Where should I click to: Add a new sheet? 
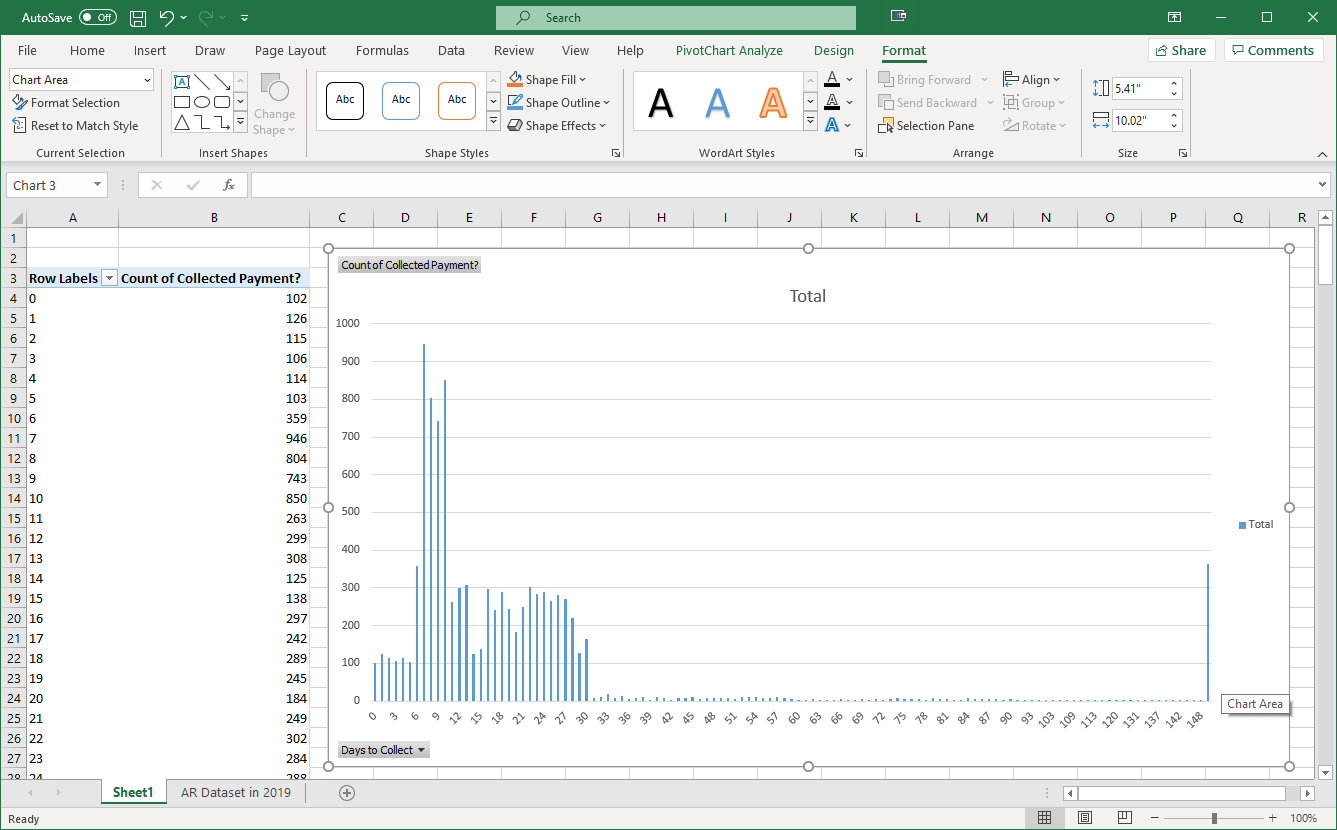pos(347,793)
